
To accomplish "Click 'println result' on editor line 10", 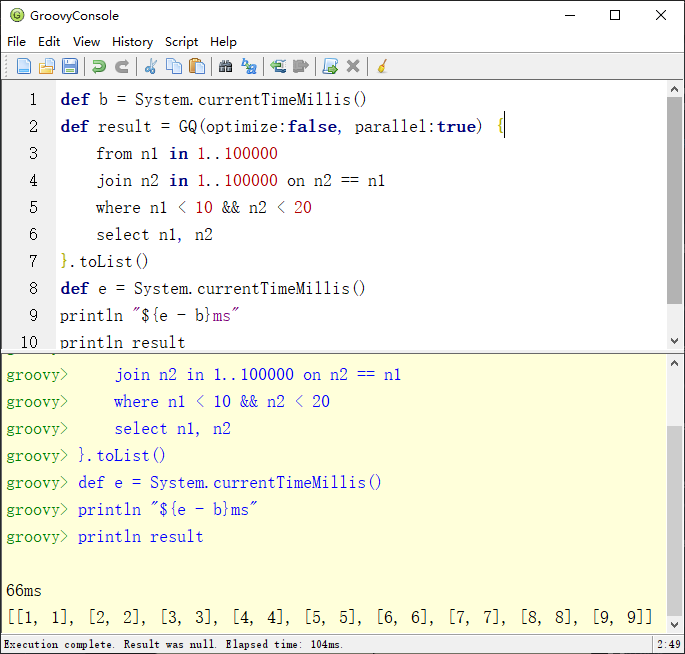I will click(x=122, y=342).
